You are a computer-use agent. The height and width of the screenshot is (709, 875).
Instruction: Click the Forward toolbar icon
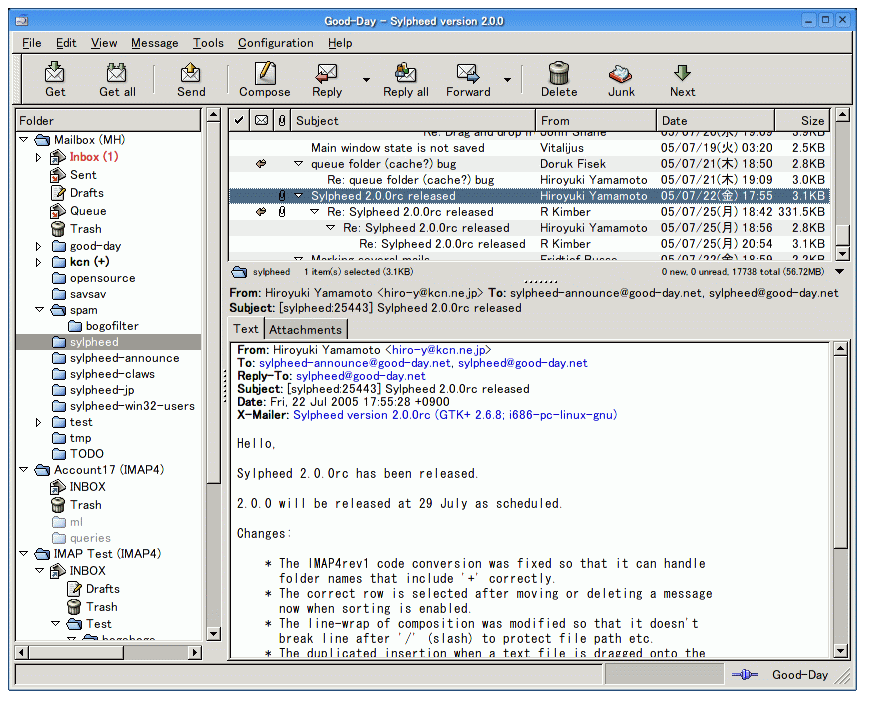(468, 73)
